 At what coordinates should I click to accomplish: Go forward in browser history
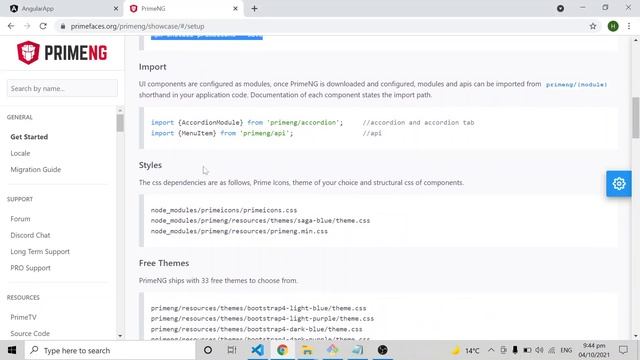tap(27, 26)
